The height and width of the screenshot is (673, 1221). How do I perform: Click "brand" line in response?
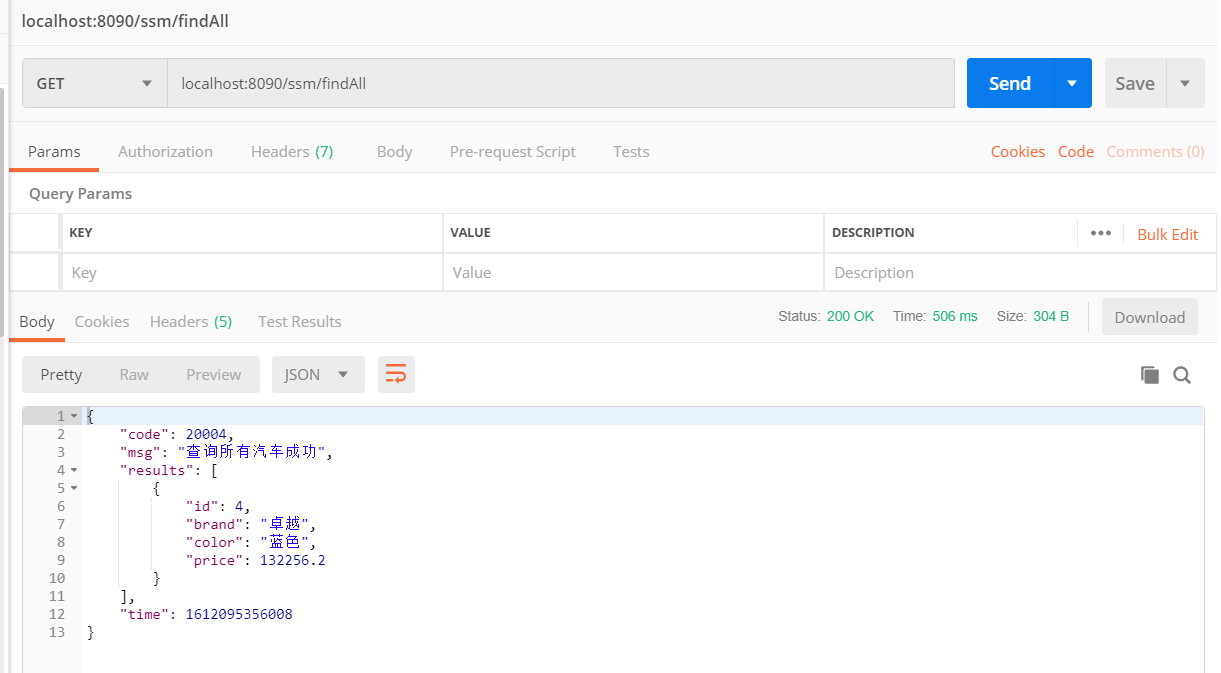[x=251, y=524]
